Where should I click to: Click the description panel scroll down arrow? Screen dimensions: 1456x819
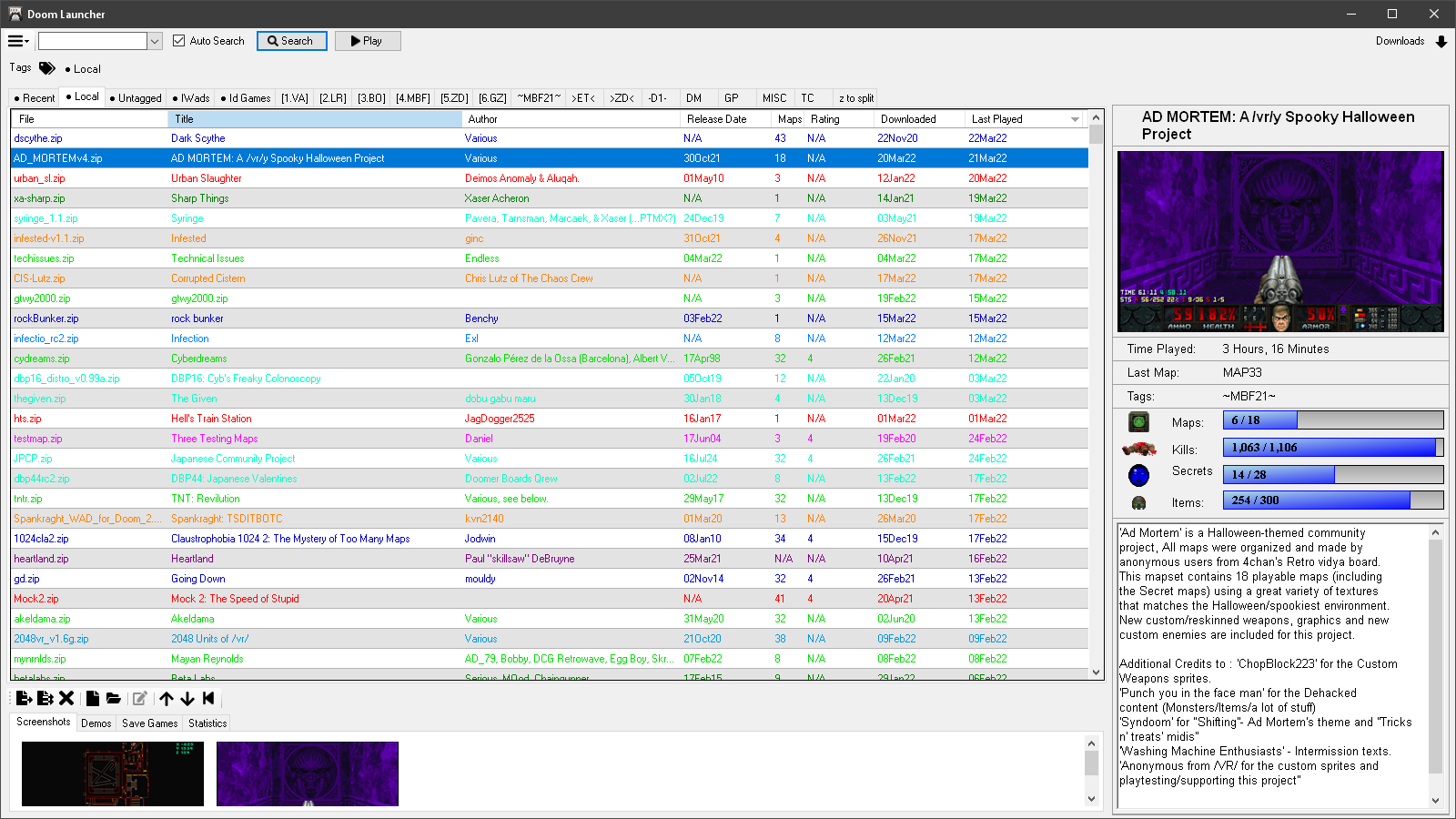[x=1436, y=801]
